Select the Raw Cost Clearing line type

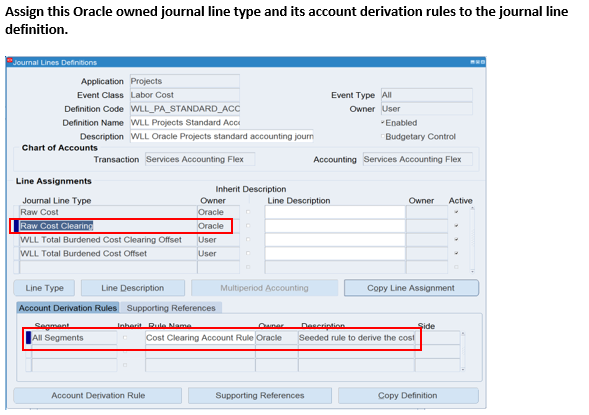108,226
